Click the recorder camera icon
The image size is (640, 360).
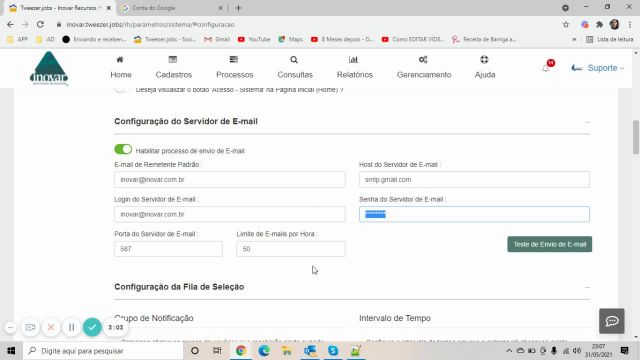30,327
